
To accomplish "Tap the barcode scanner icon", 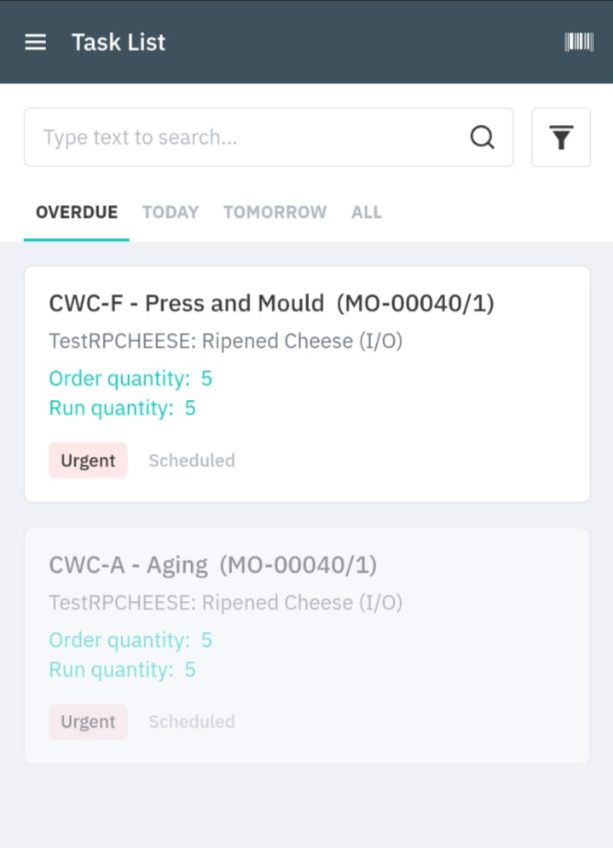I will [579, 42].
